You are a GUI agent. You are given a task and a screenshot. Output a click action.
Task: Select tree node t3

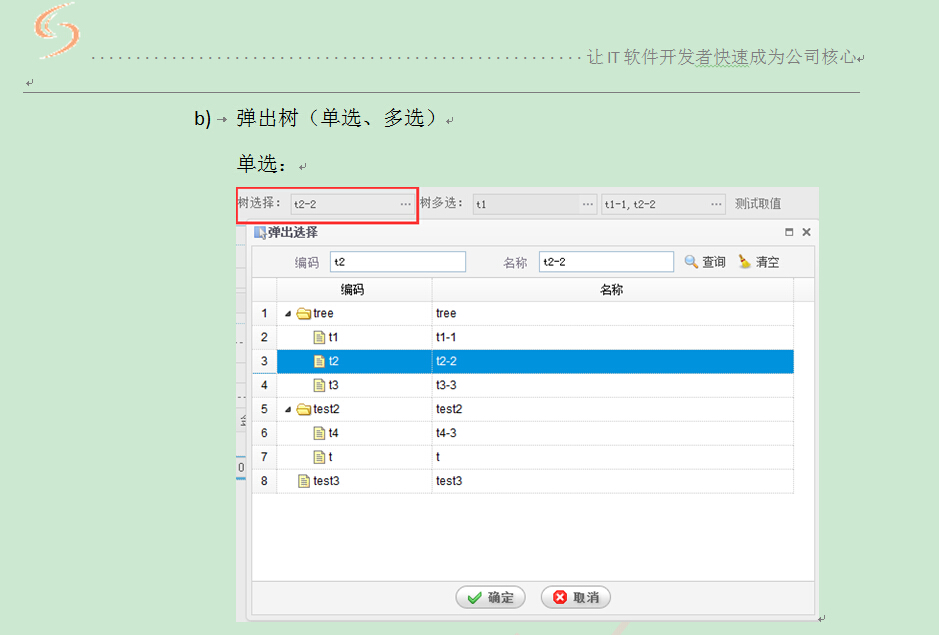pyautogui.click(x=334, y=385)
